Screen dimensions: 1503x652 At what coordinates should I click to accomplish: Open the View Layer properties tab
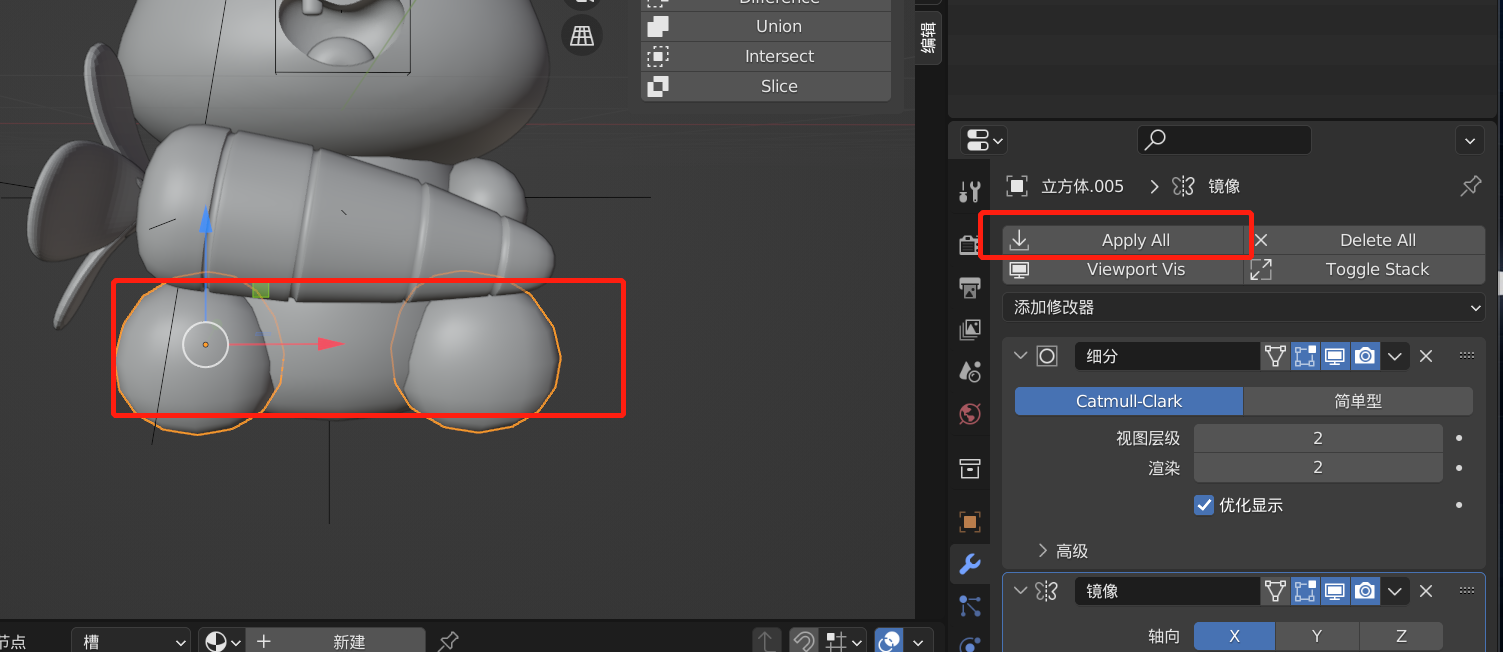(969, 330)
